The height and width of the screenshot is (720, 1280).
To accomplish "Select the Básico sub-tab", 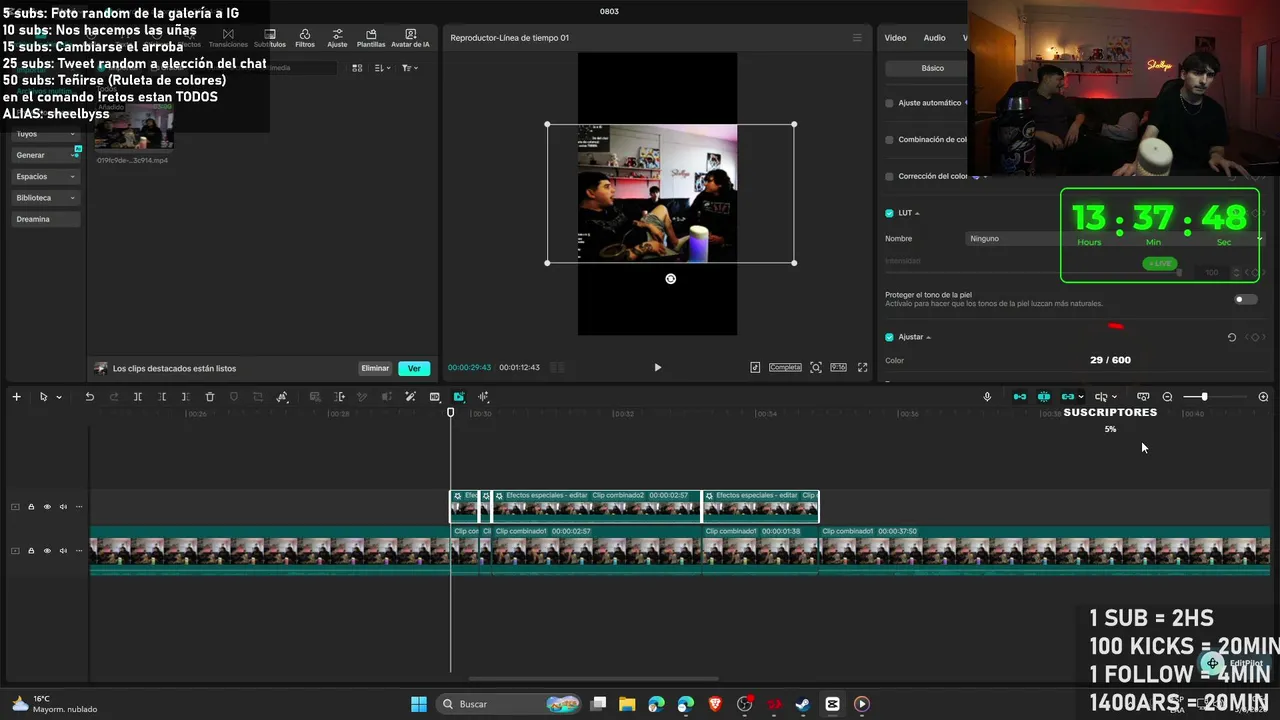I will pyautogui.click(x=932, y=68).
